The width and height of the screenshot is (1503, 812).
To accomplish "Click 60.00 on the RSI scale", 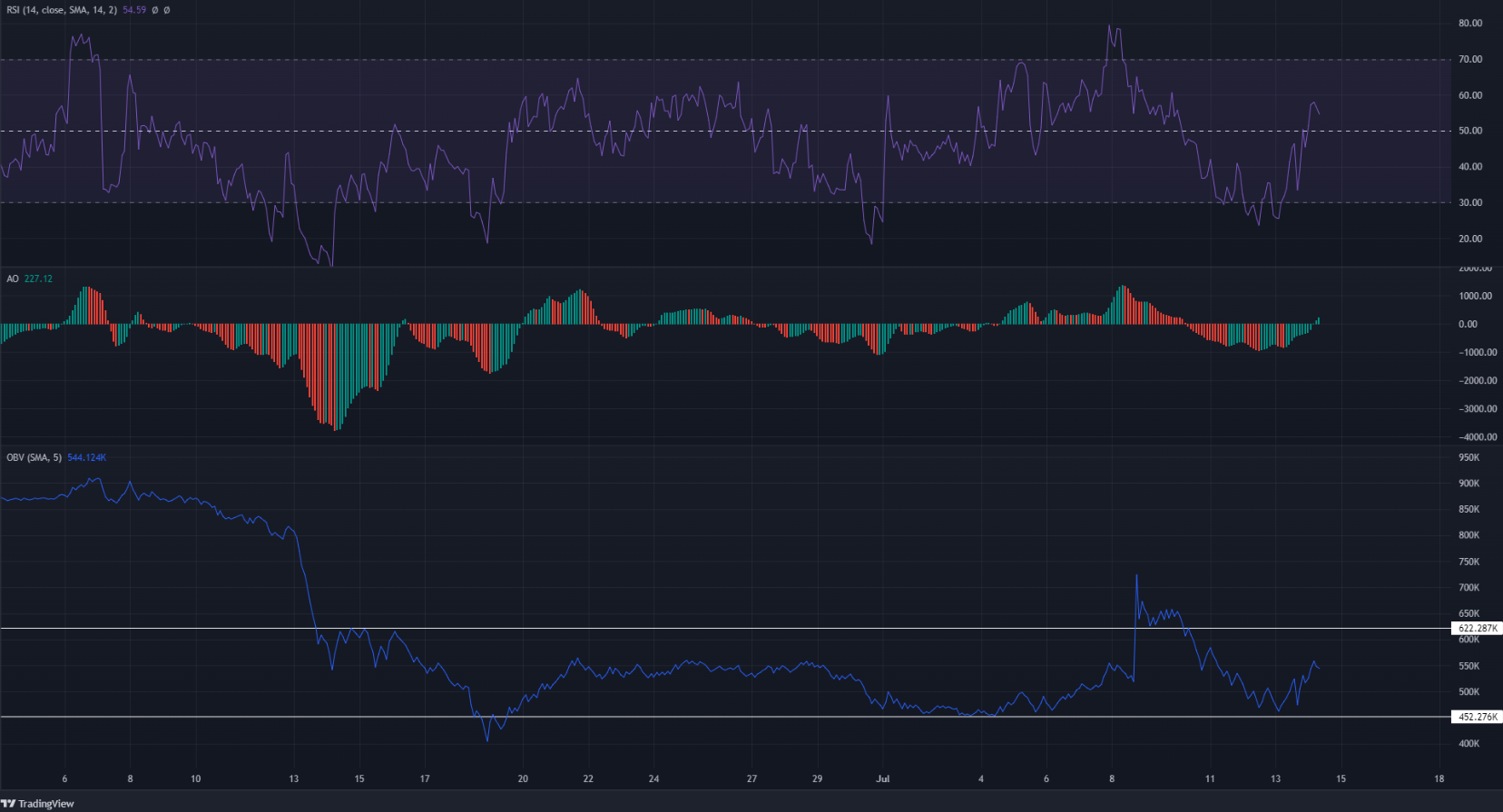I will click(x=1470, y=95).
